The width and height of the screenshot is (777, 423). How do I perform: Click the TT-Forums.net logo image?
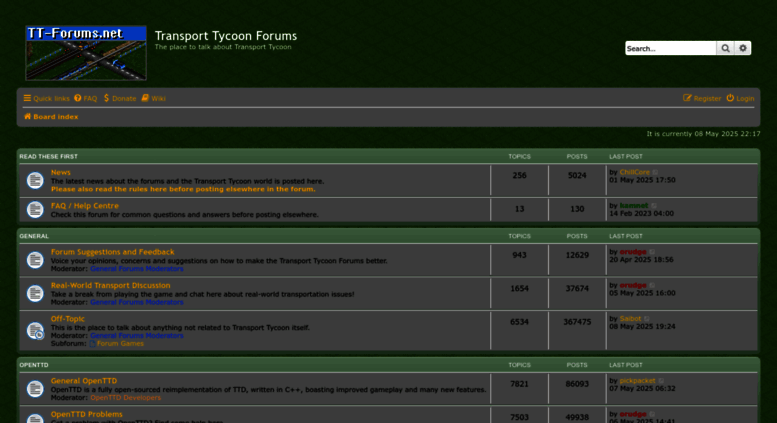(86, 53)
